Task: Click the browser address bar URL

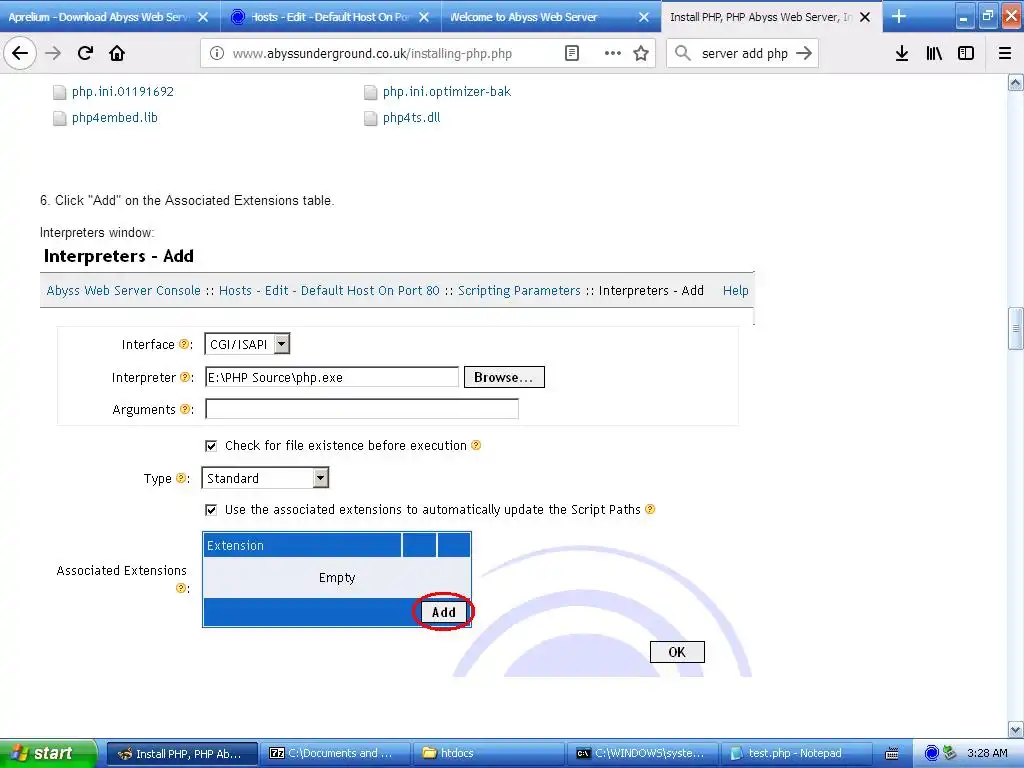Action: point(372,54)
